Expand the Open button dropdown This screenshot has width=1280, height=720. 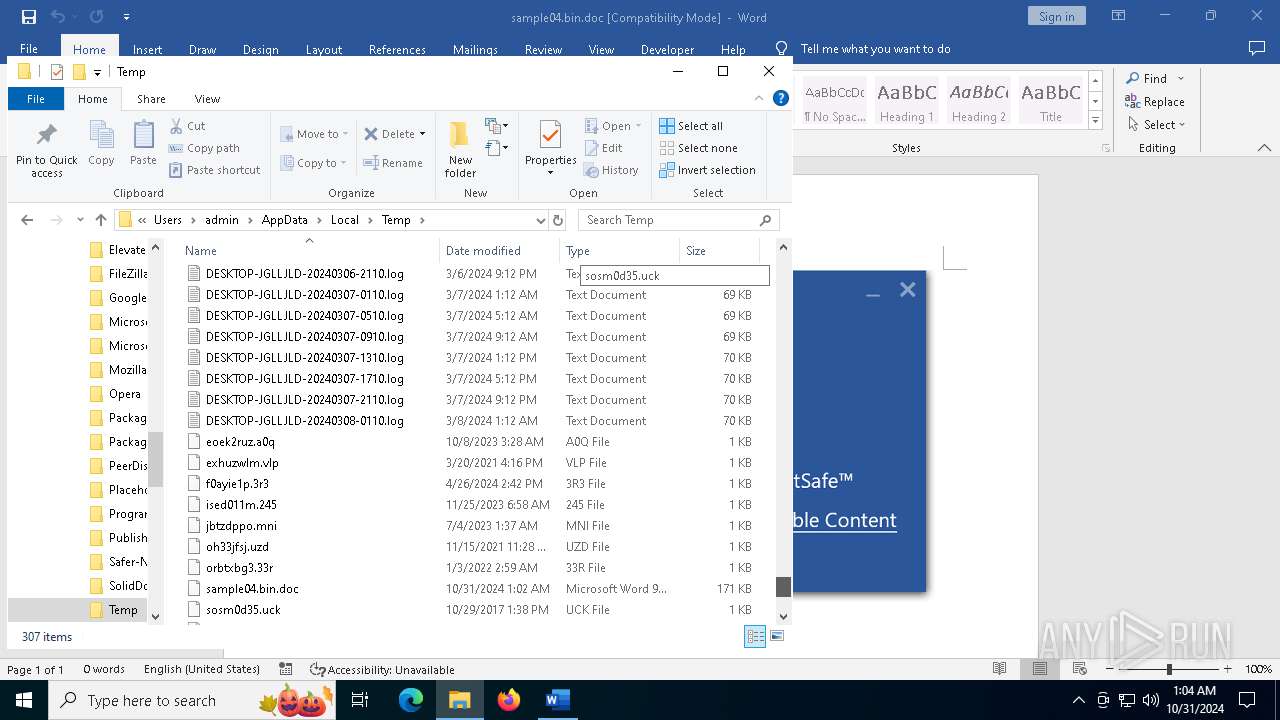pos(638,126)
